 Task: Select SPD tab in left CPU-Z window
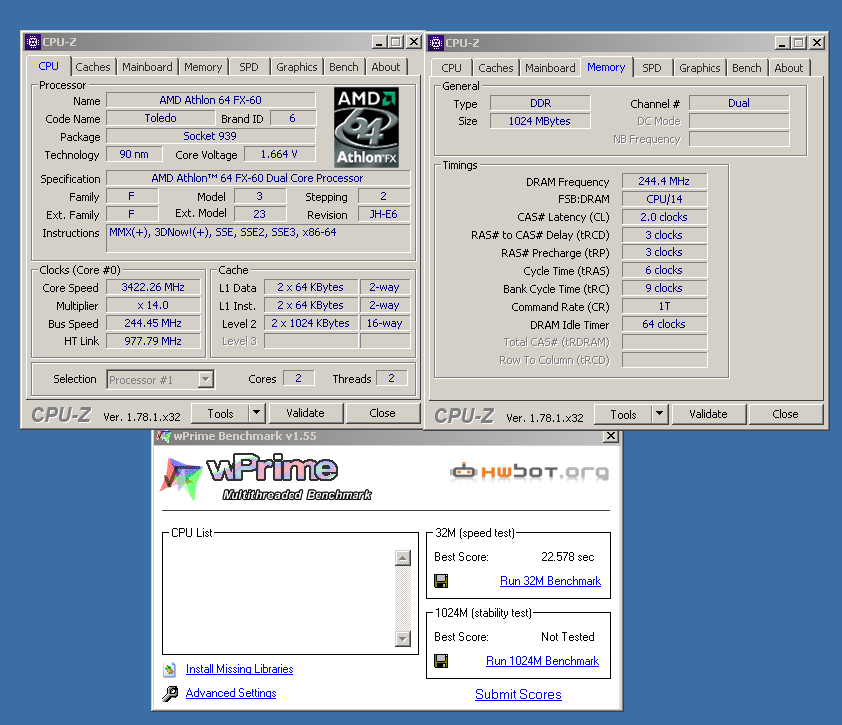(x=249, y=67)
